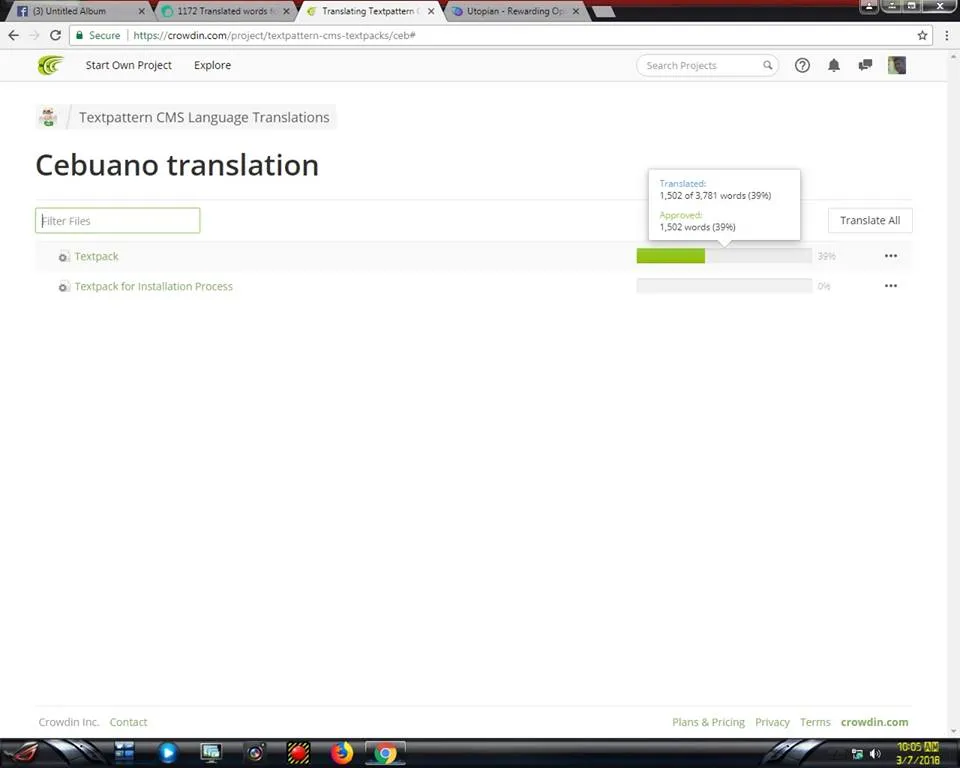Close the Utopian tab

coord(576,11)
